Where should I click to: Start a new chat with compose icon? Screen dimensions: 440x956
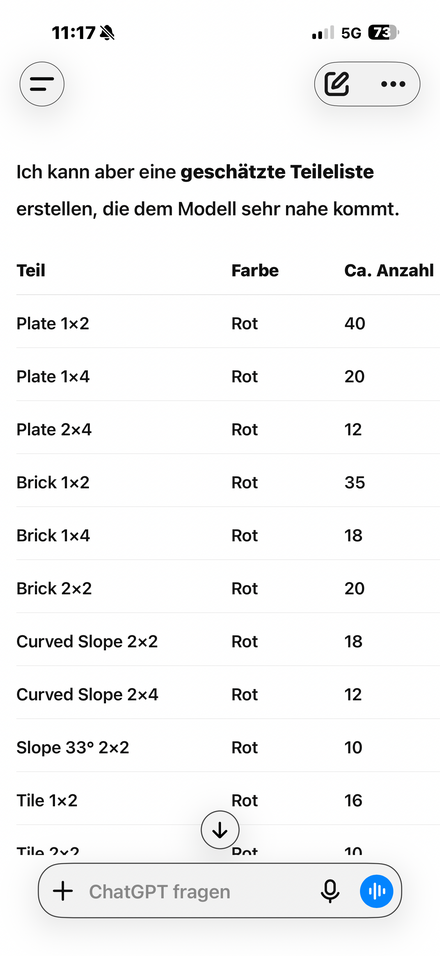click(336, 84)
